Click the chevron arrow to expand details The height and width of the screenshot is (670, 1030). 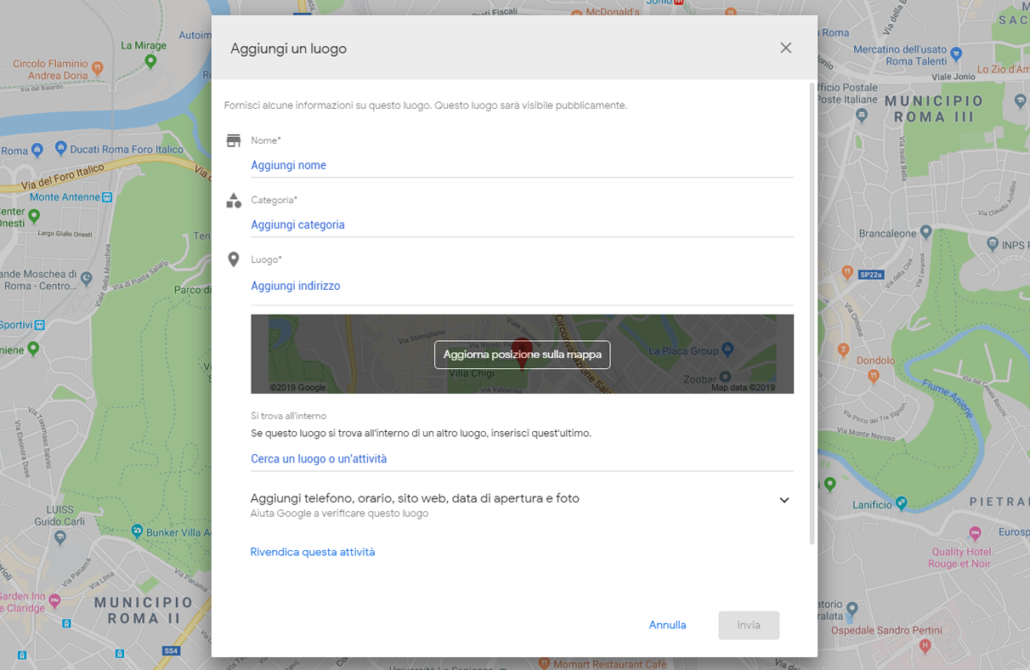784,500
